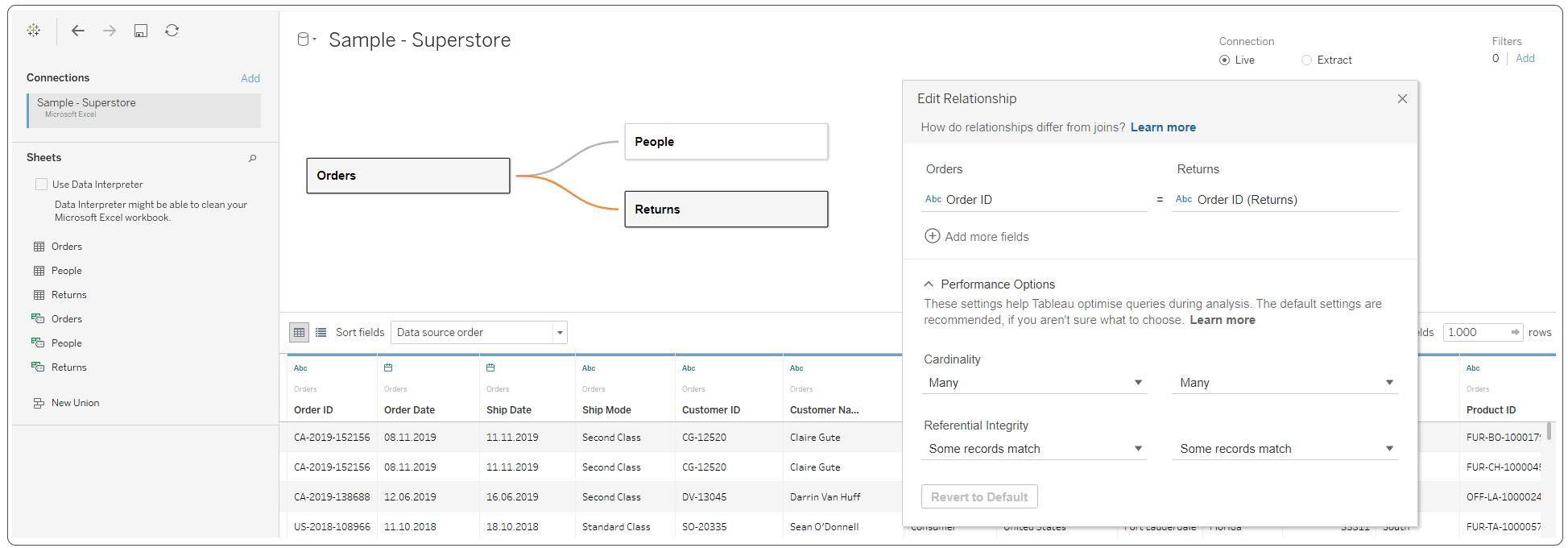This screenshot has width=1568, height=548.
Task: Select the Orders table on canvas
Action: point(408,176)
